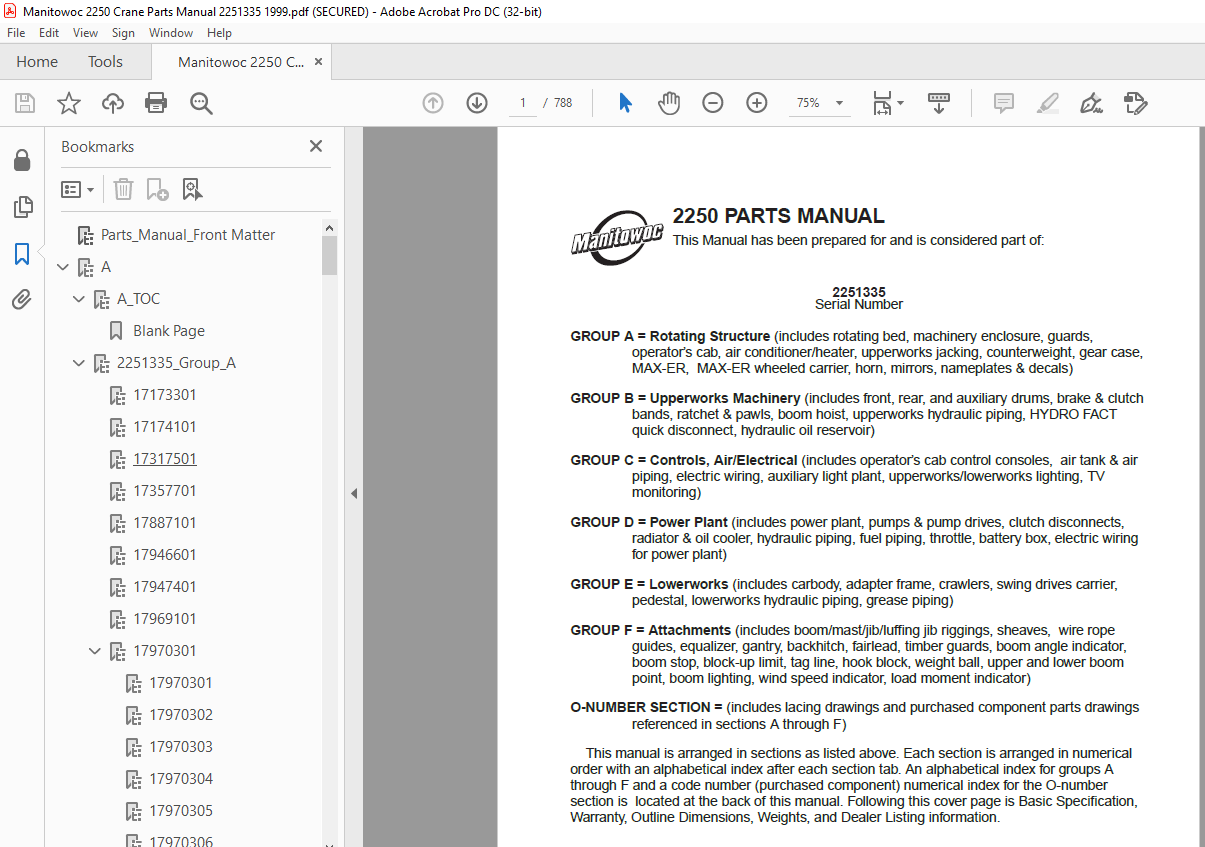
Task: Activate the selection arrow tool
Action: point(626,103)
